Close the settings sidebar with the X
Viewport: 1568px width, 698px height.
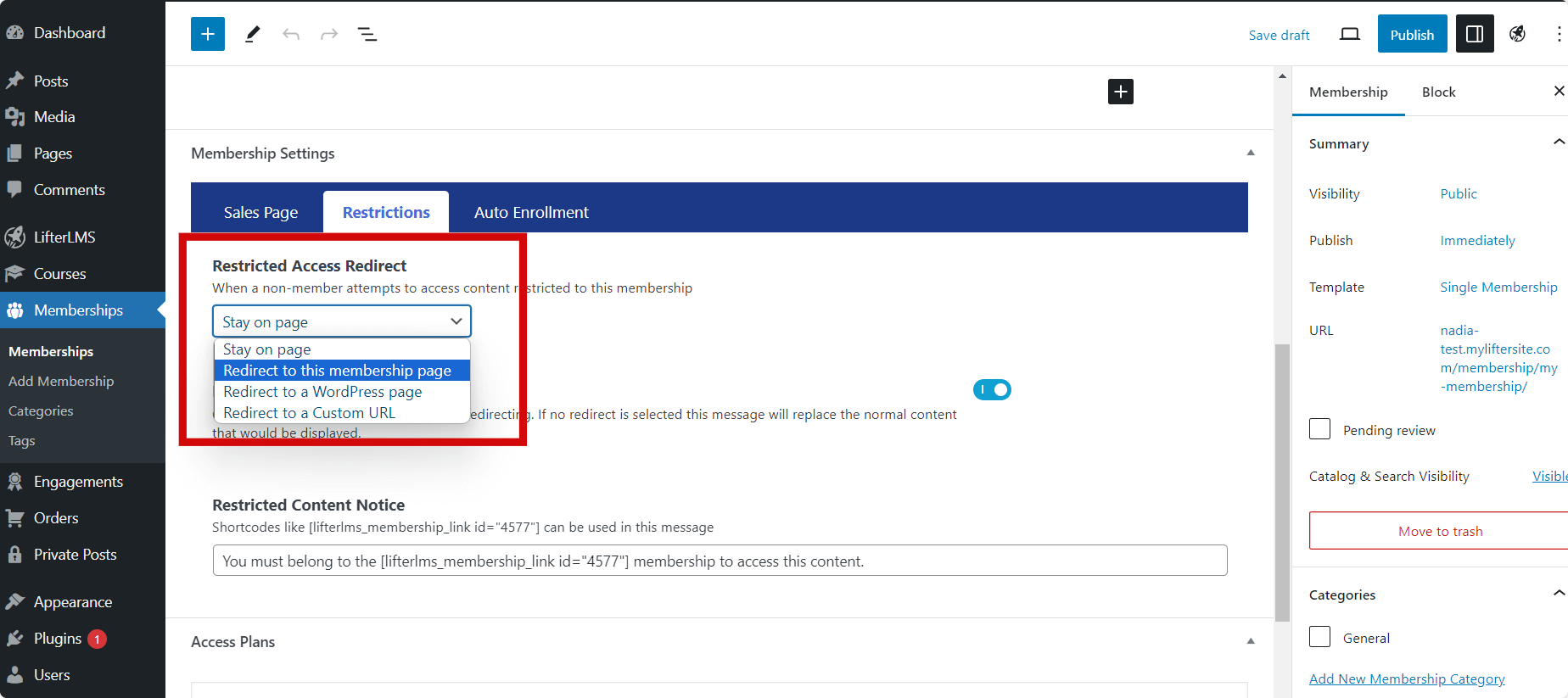(1559, 91)
